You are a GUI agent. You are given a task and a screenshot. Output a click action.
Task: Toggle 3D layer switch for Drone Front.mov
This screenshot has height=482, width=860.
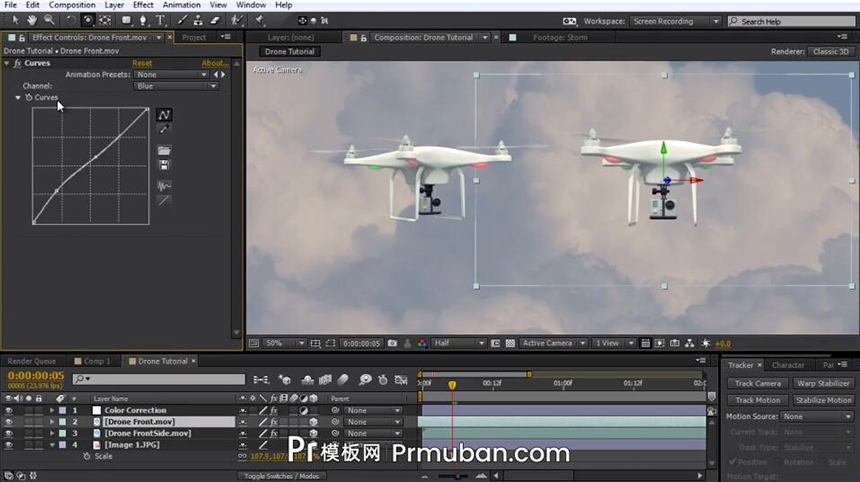(313, 422)
